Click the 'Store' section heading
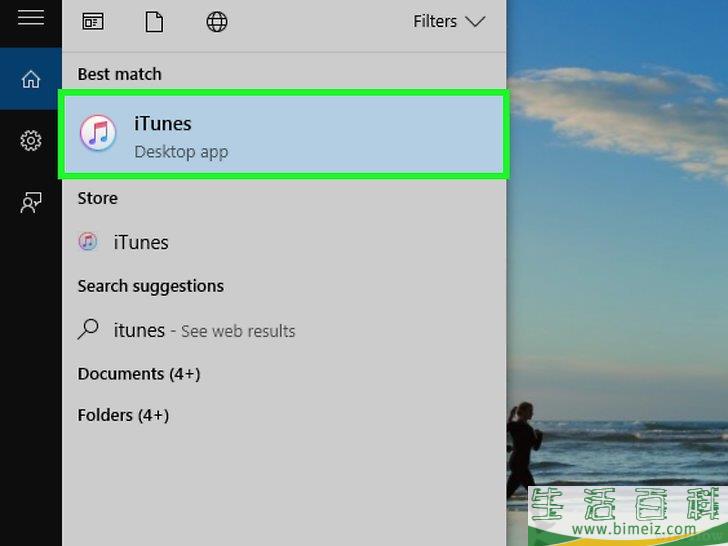 point(98,198)
